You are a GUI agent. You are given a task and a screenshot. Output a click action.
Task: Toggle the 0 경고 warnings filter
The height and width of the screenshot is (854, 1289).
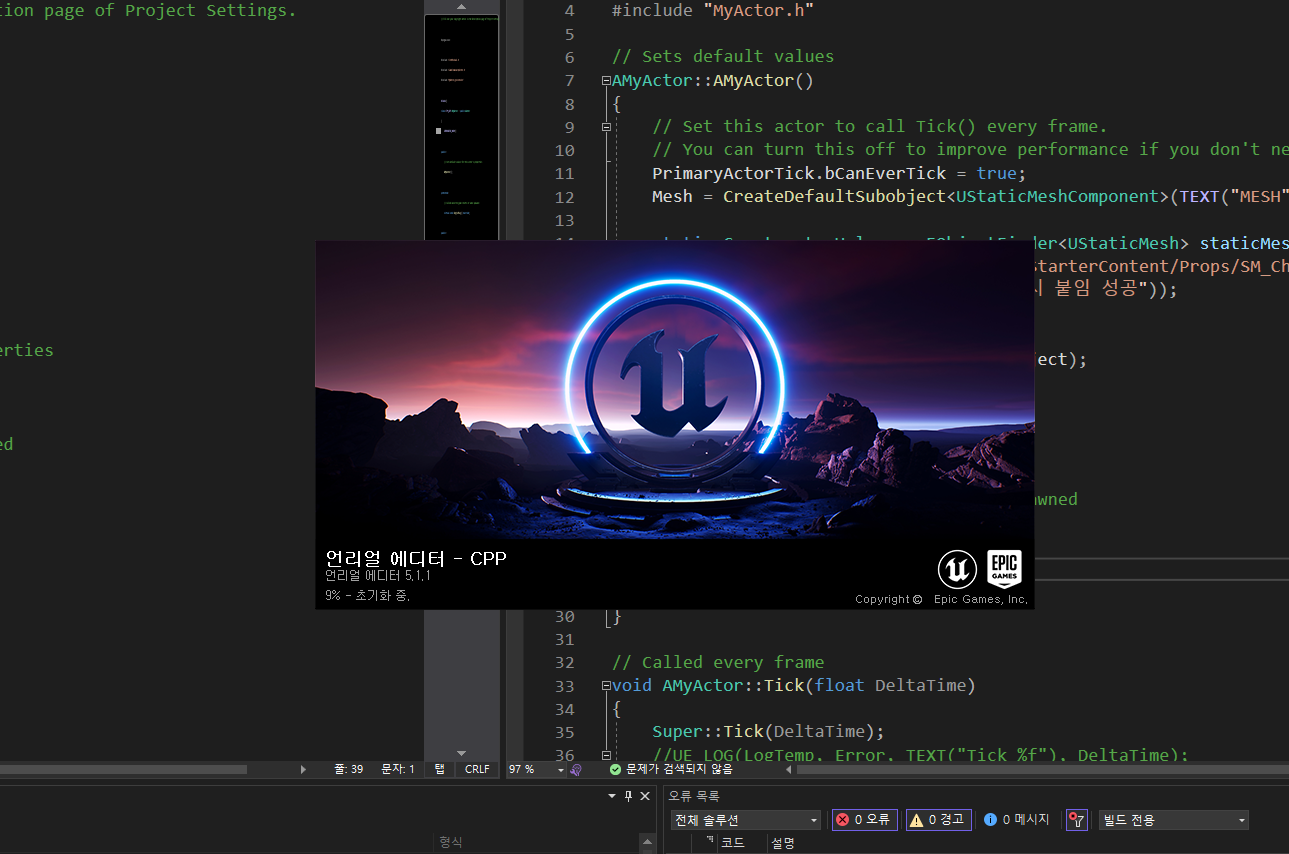938,820
